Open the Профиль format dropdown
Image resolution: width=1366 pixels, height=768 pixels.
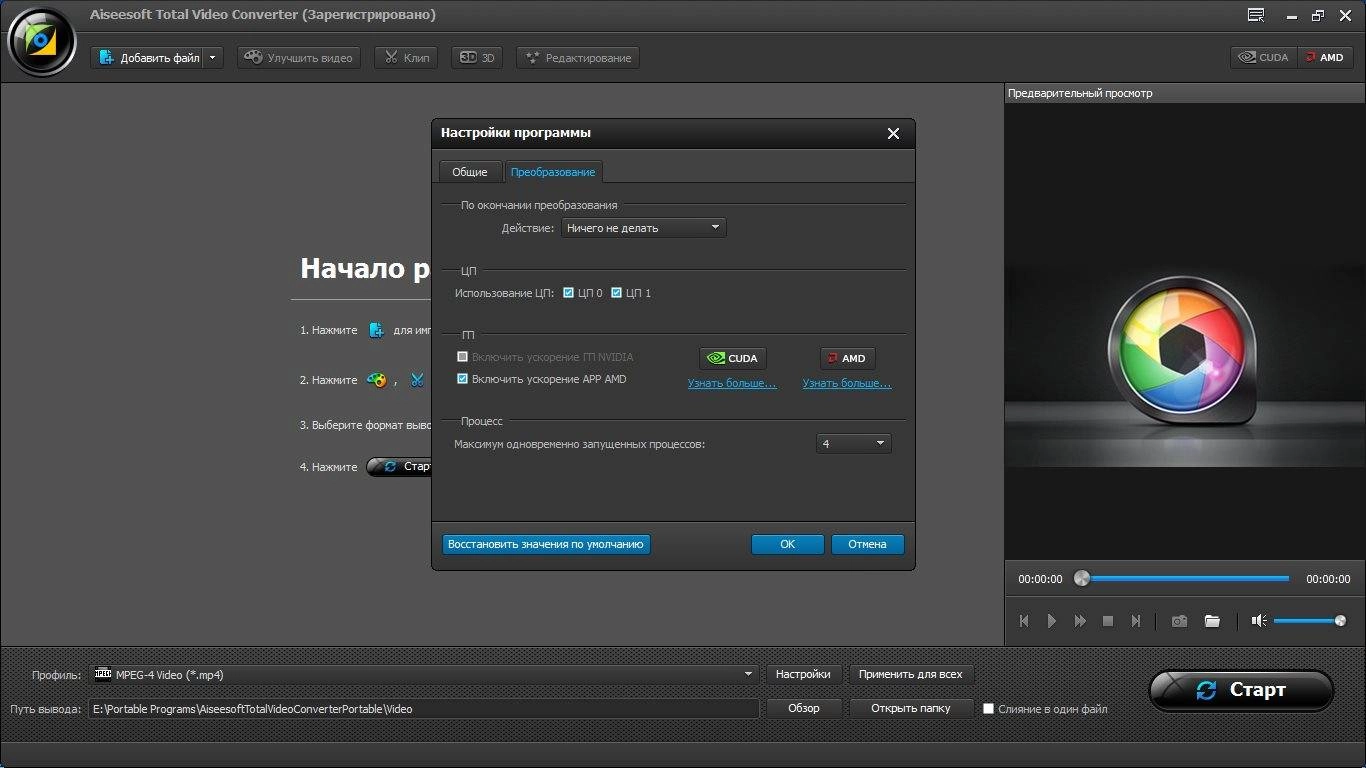pos(424,675)
